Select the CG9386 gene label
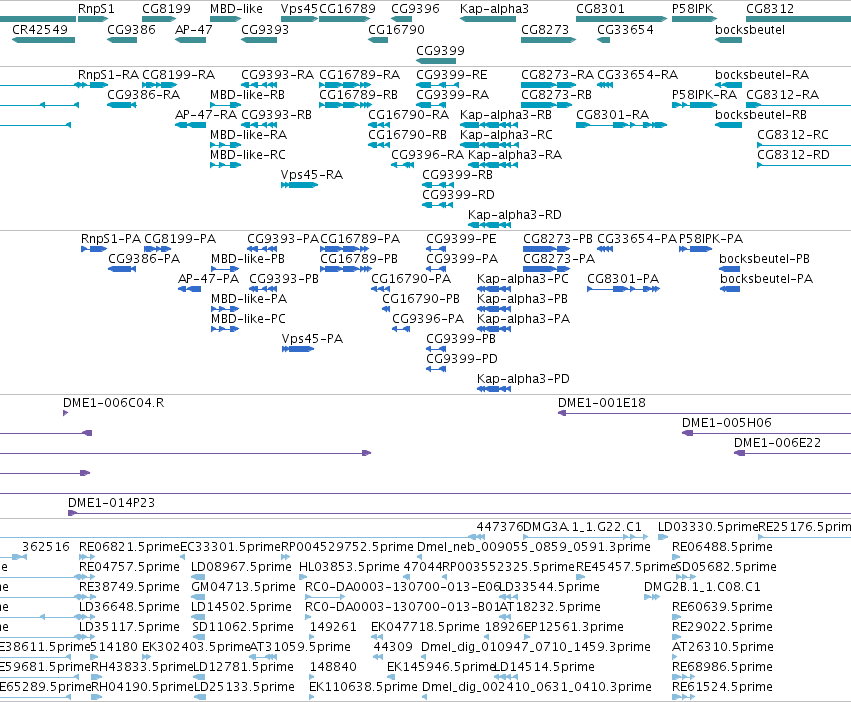Viewport: 851px width, 702px height. point(131,29)
